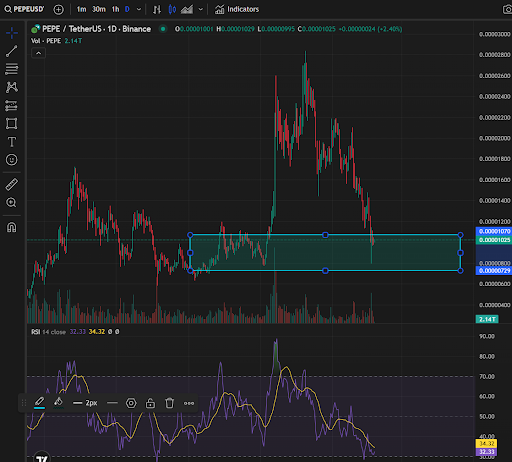Change rectangle fill color bucket swatch
This screenshot has width=512, height=462.
tap(59, 403)
